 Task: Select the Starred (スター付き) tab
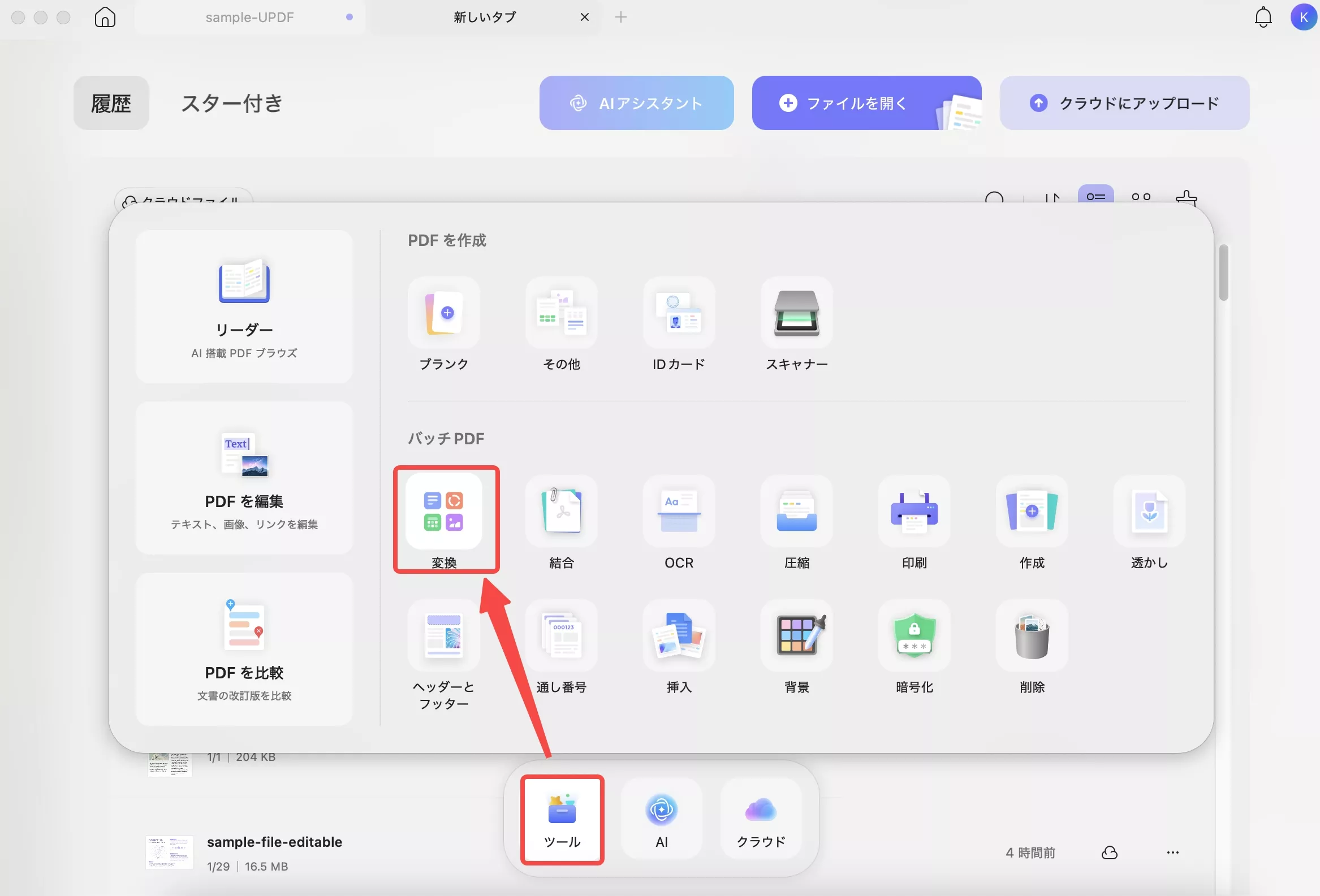tap(231, 103)
